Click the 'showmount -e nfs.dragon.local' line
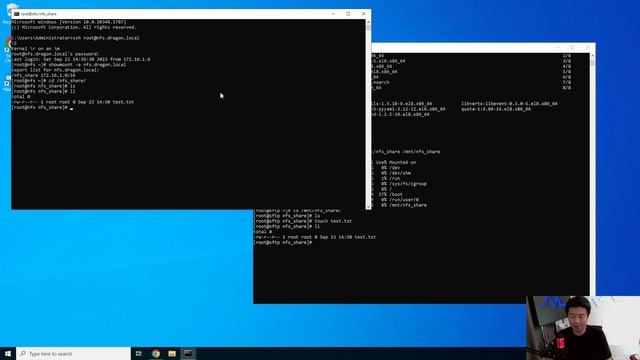 click(x=69, y=64)
